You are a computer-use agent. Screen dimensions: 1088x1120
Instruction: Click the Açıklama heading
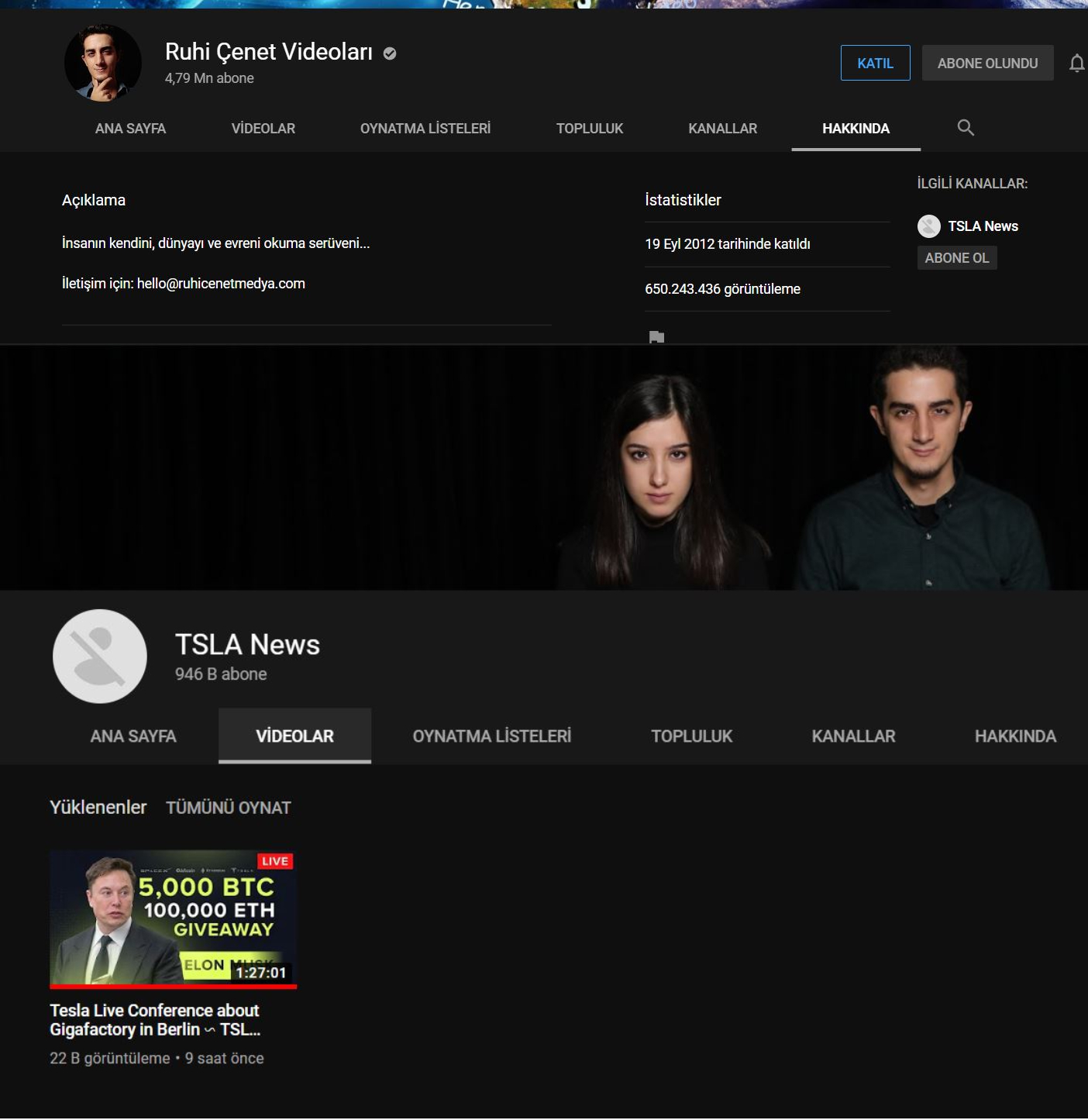[94, 200]
